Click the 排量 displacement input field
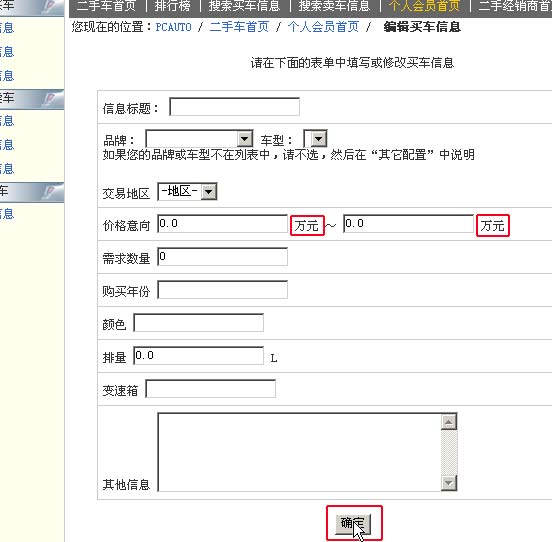The height and width of the screenshot is (542, 552). pyautogui.click(x=199, y=356)
